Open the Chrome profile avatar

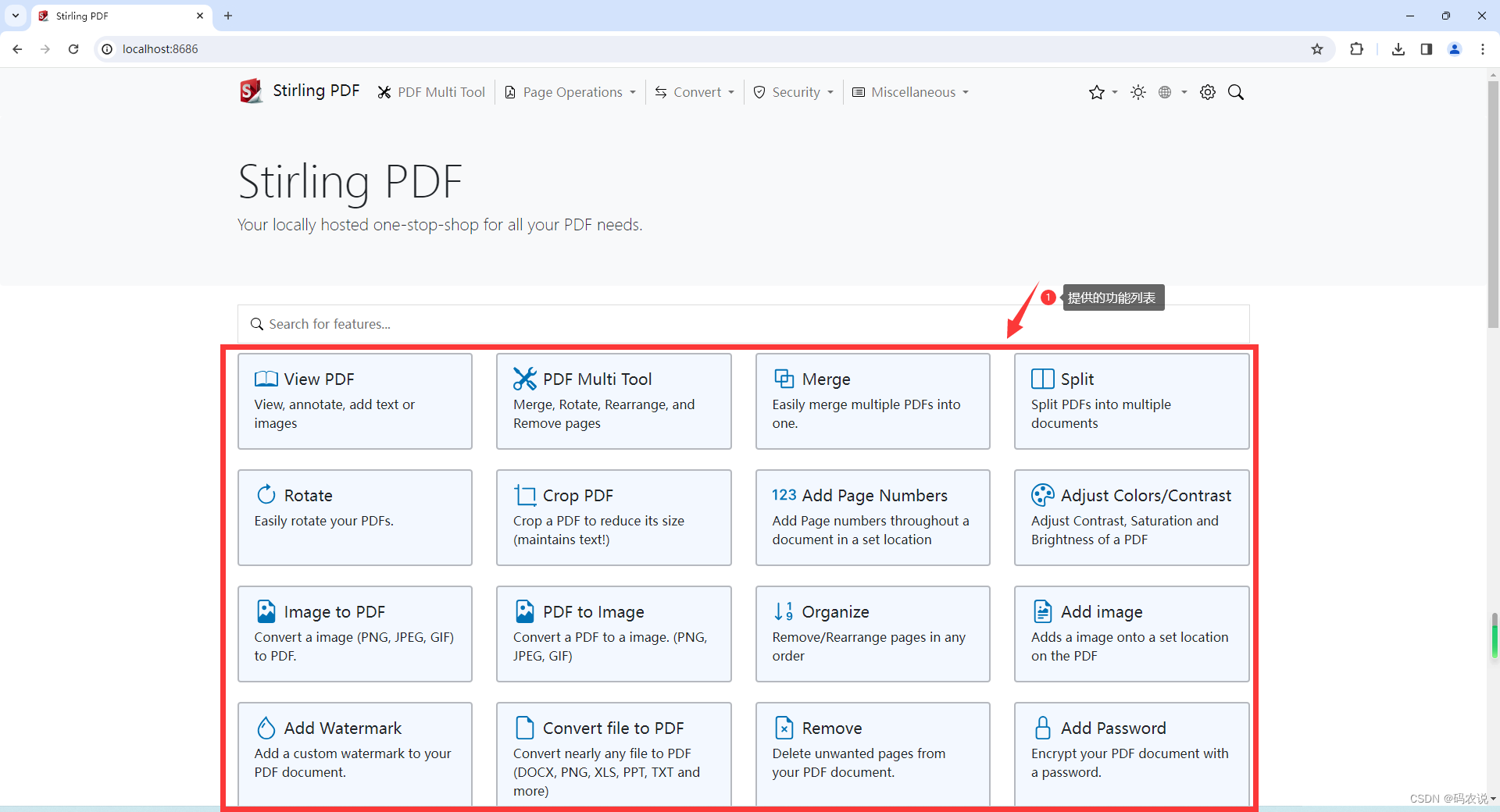[1455, 49]
